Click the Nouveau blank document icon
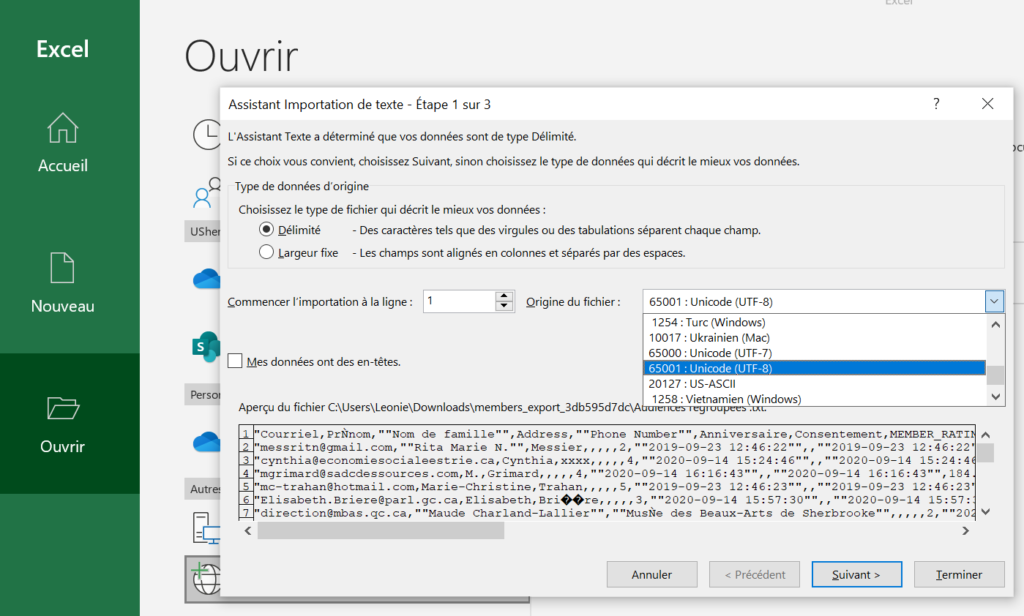 click(x=62, y=267)
